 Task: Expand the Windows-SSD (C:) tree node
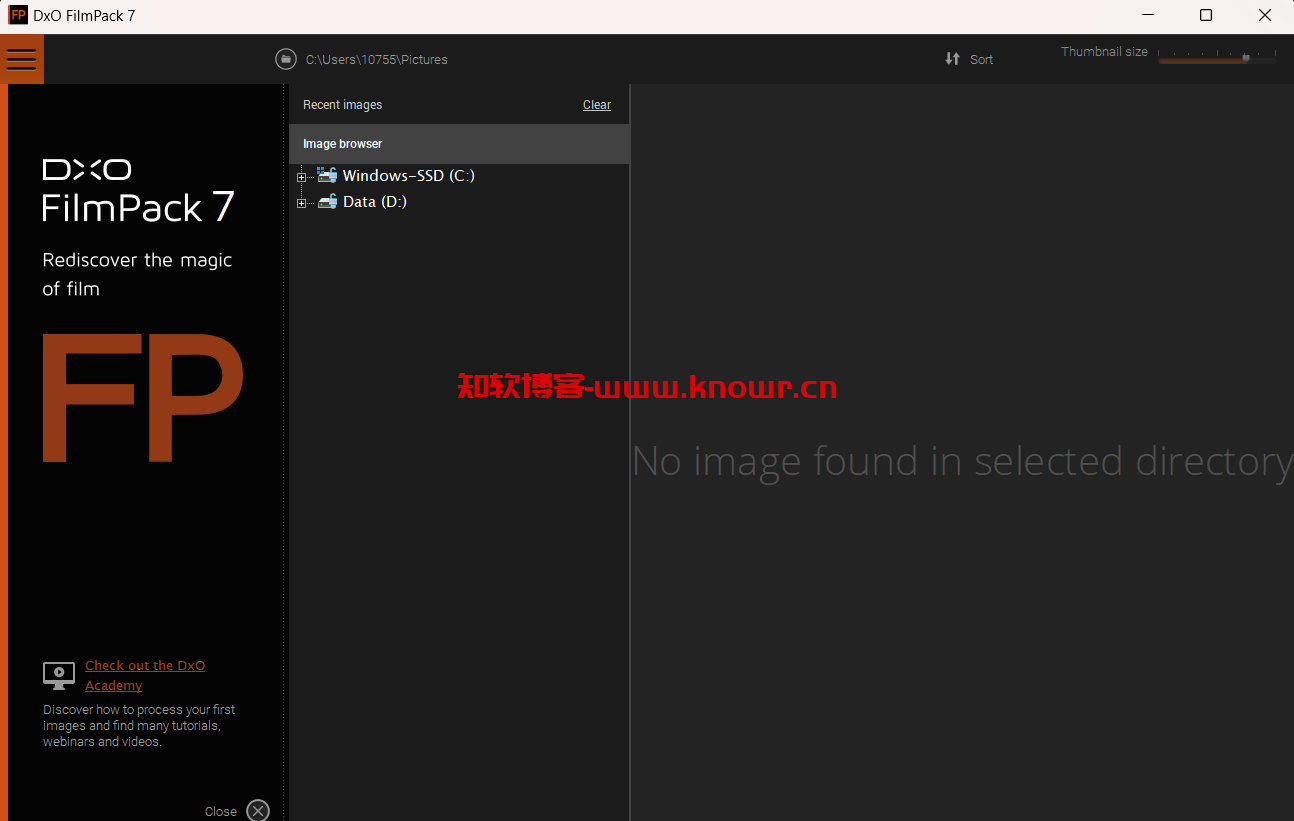(301, 177)
